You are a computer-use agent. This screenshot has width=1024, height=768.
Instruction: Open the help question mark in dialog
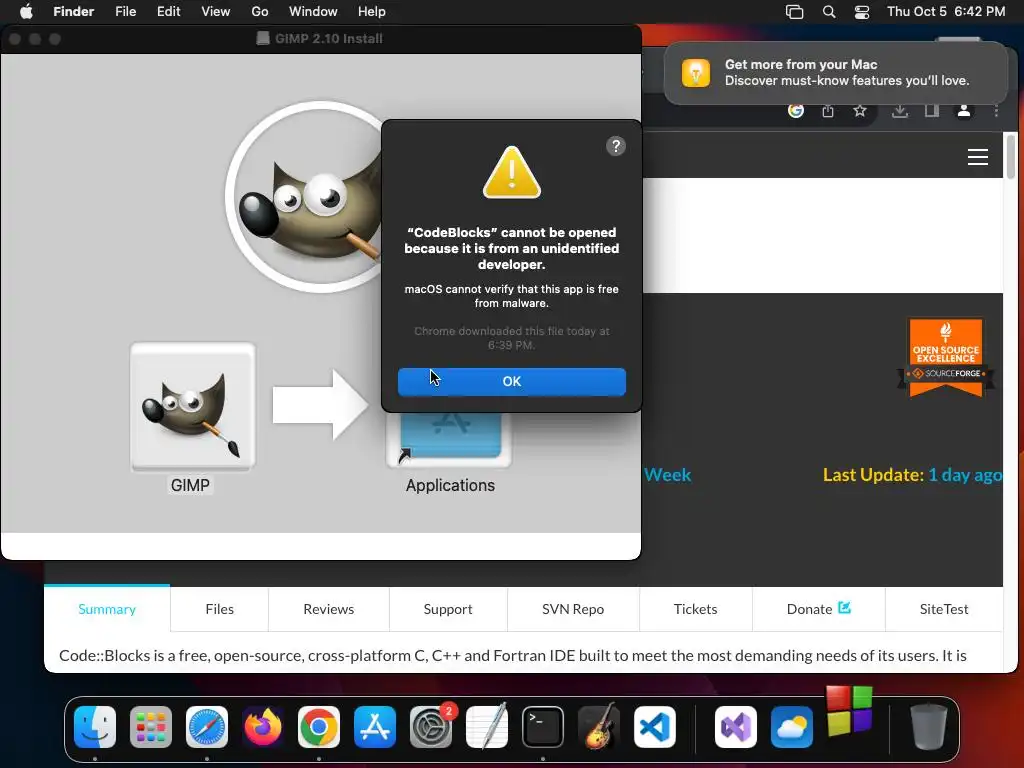click(615, 146)
